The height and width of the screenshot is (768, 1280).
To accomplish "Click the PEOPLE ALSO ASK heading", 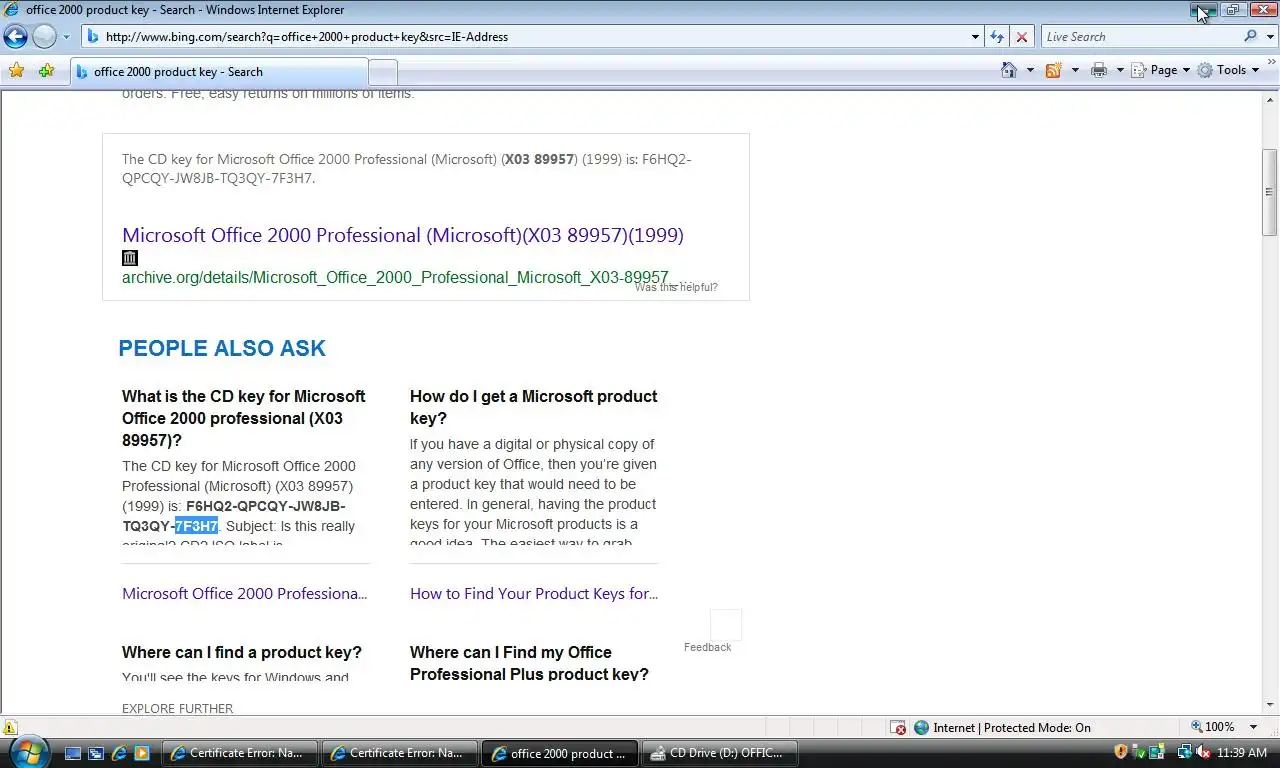I will [x=222, y=348].
